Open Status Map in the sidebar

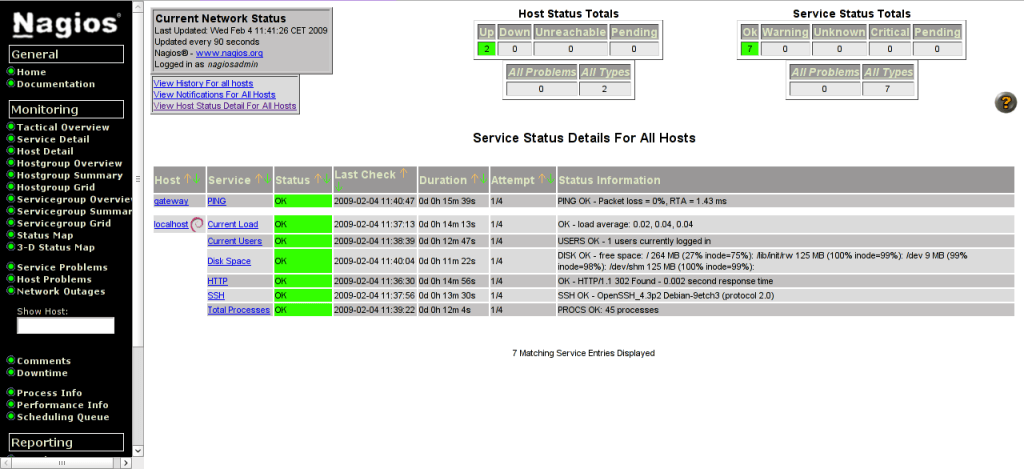pyautogui.click(x=45, y=235)
